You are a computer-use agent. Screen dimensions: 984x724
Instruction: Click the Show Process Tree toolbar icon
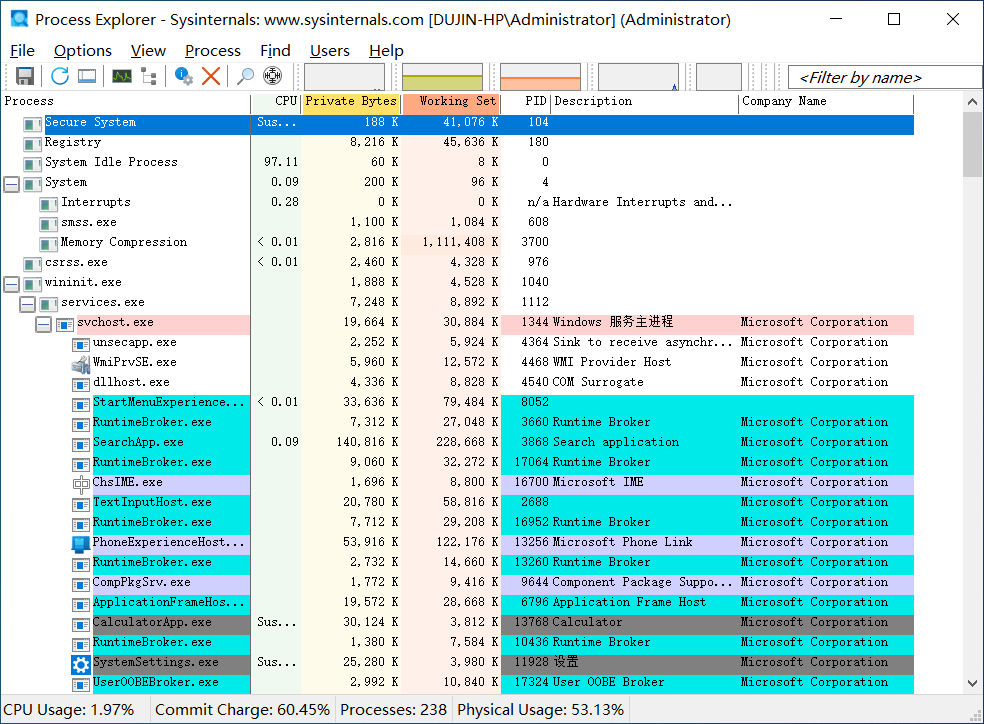point(148,76)
